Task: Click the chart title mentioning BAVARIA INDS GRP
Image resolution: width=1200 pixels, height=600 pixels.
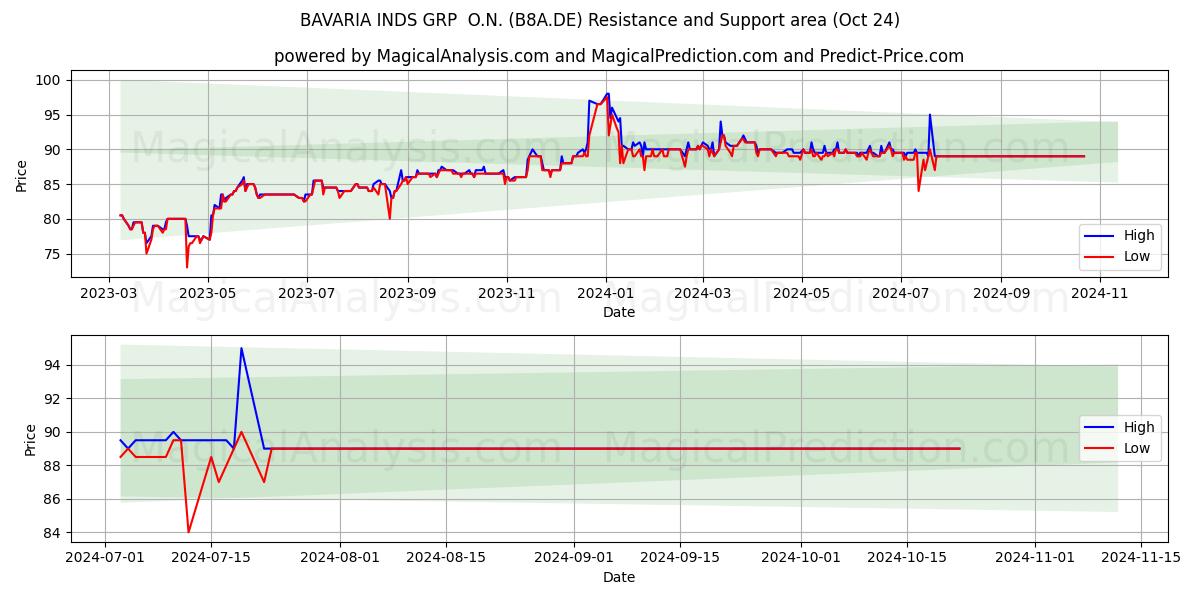Action: tap(599, 20)
